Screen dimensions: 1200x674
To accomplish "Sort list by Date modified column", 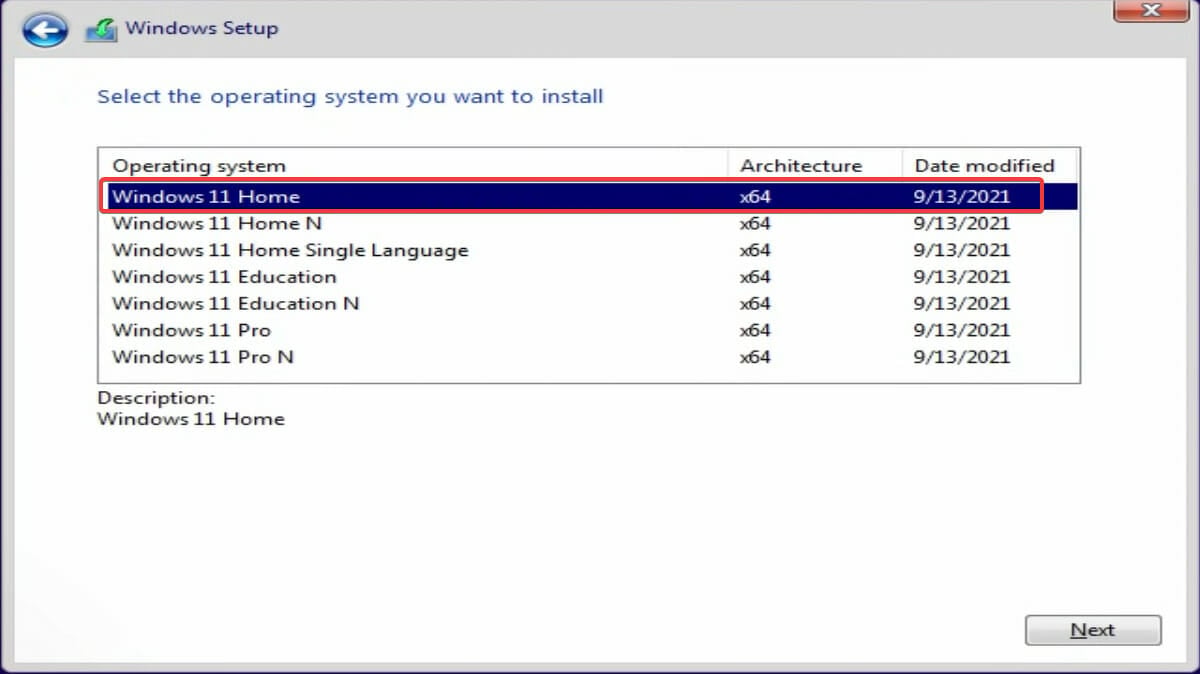I will (984, 165).
